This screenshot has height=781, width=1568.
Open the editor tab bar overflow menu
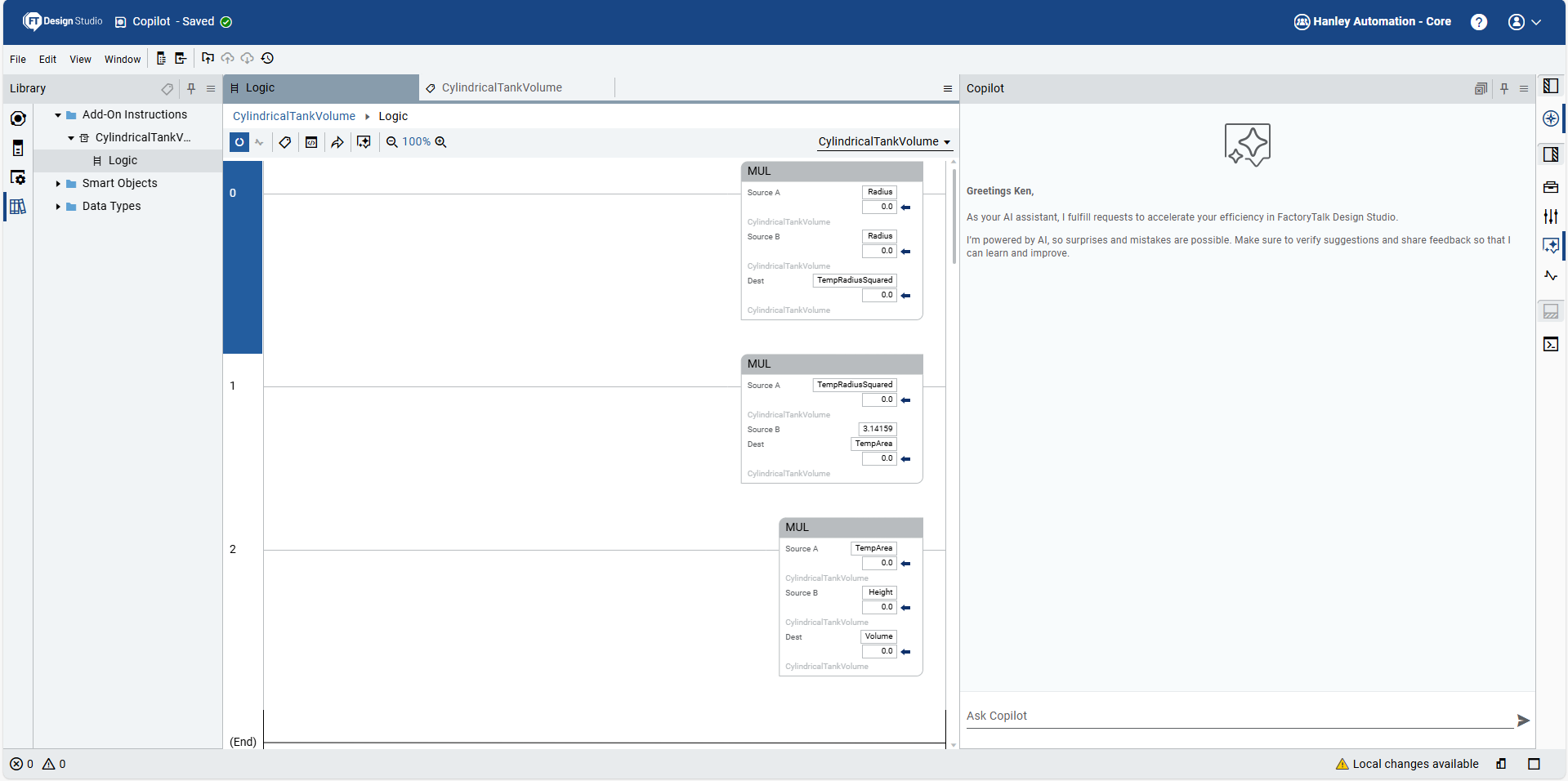(948, 88)
